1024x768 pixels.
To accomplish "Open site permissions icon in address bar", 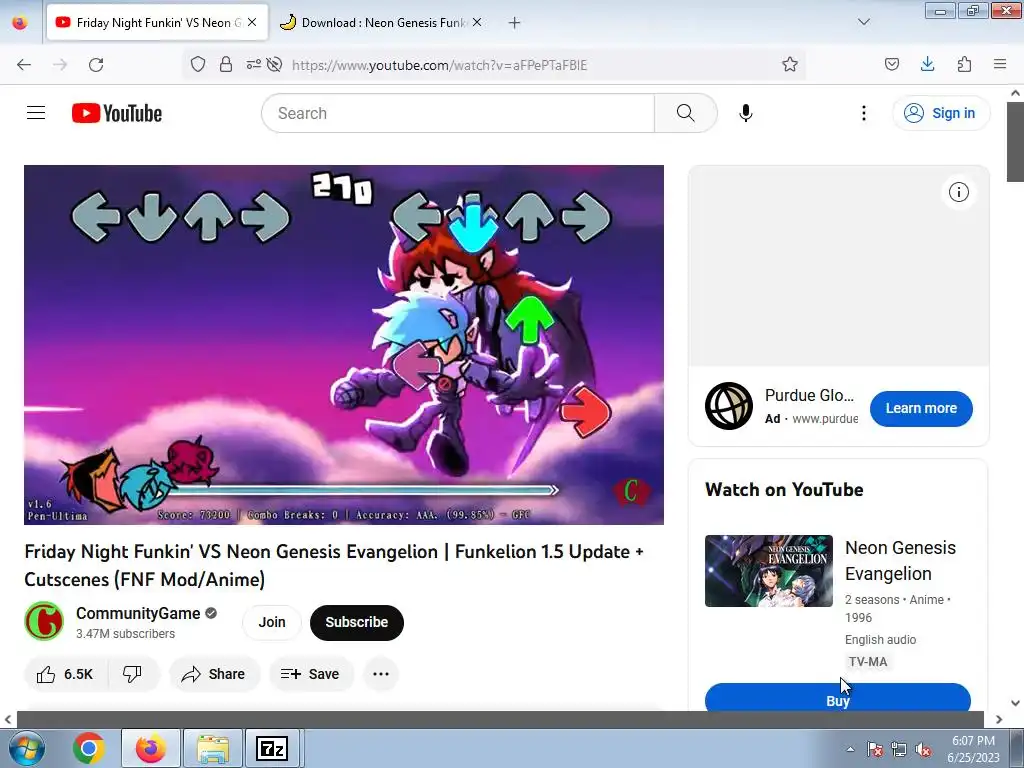I will point(253,64).
